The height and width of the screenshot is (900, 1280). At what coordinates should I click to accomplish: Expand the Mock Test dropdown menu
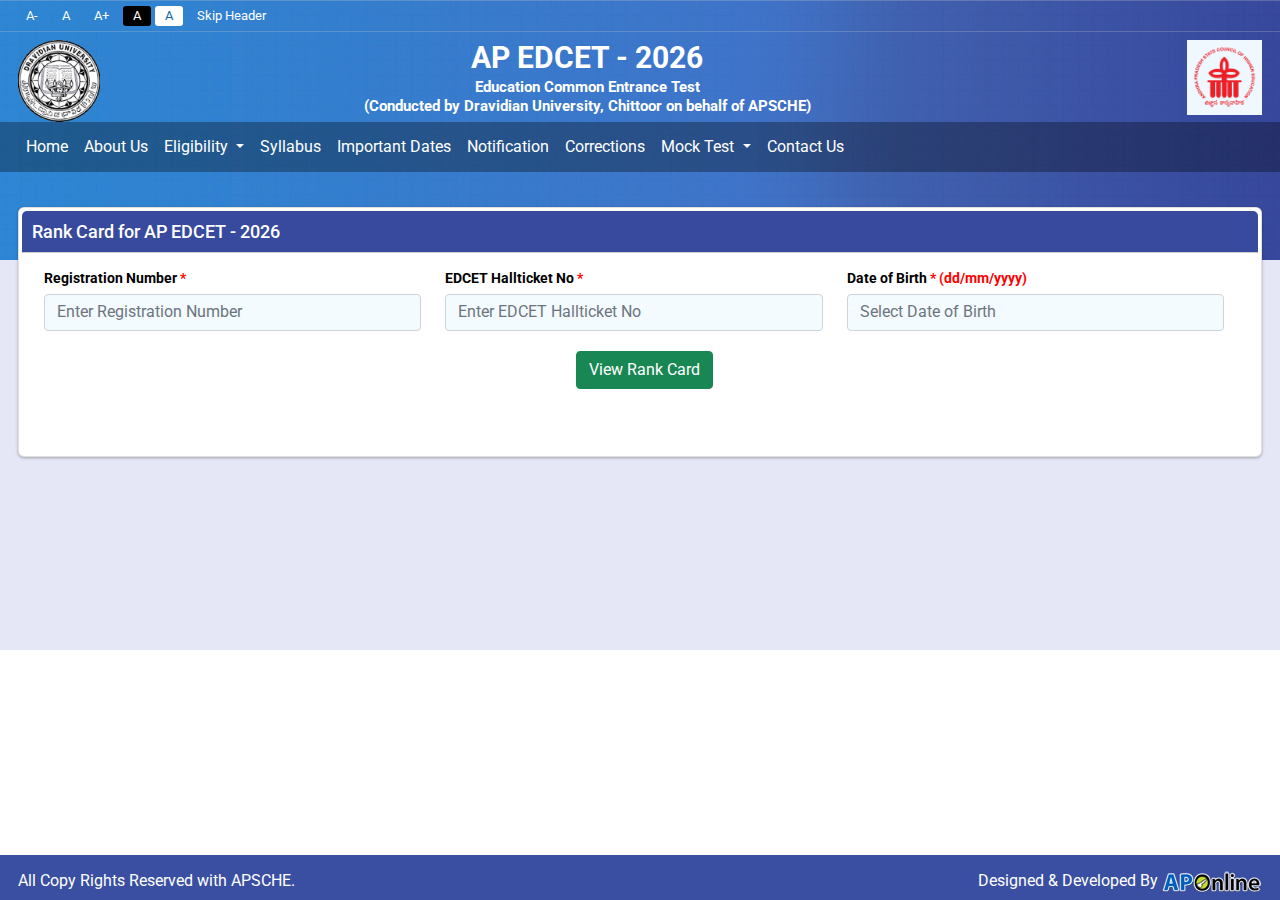[706, 147]
